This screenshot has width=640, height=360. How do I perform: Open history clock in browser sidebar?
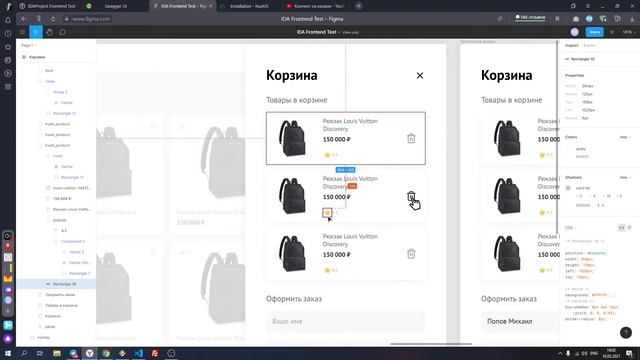tap(8, 33)
